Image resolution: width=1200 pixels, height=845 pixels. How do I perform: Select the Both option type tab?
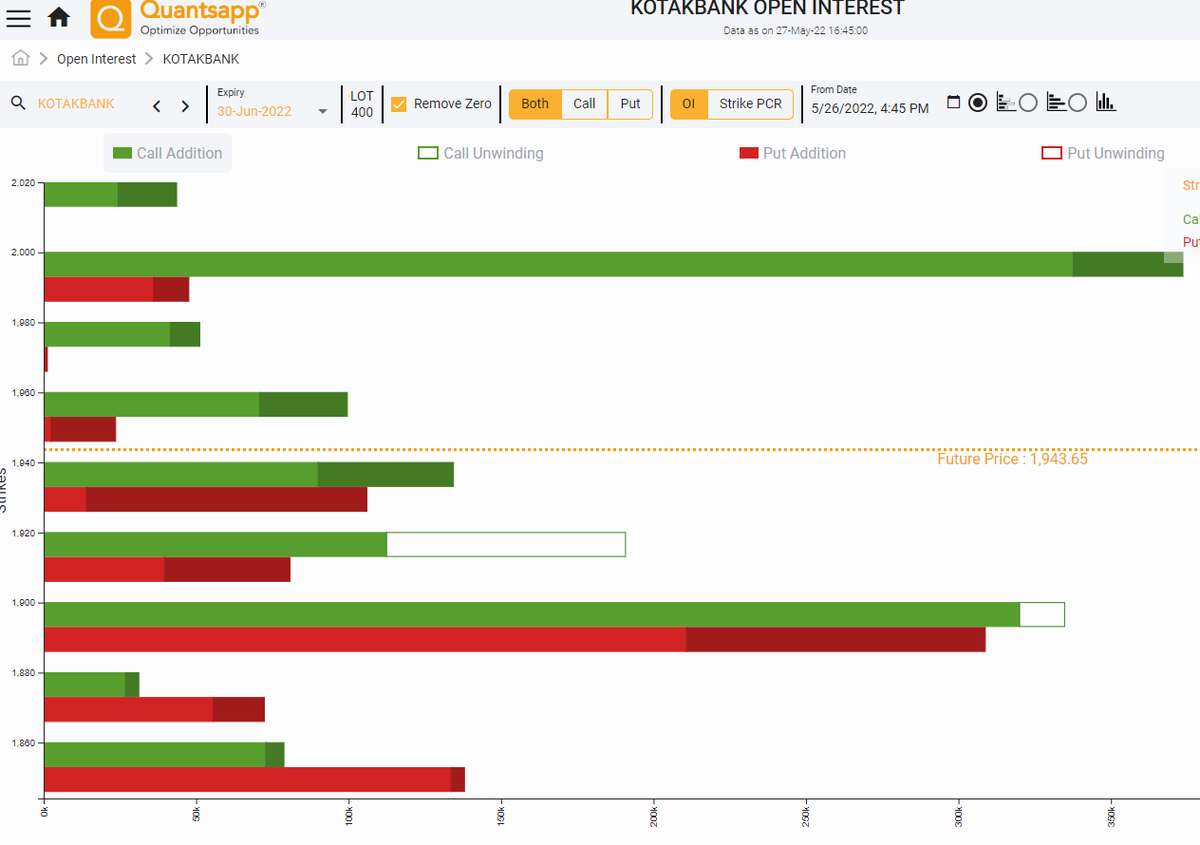coord(535,104)
